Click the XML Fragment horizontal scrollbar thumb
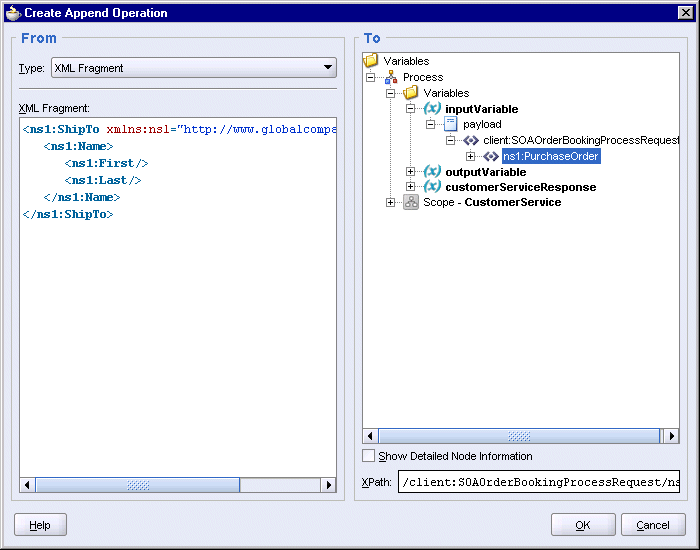This screenshot has width=700, height=550. point(138,485)
